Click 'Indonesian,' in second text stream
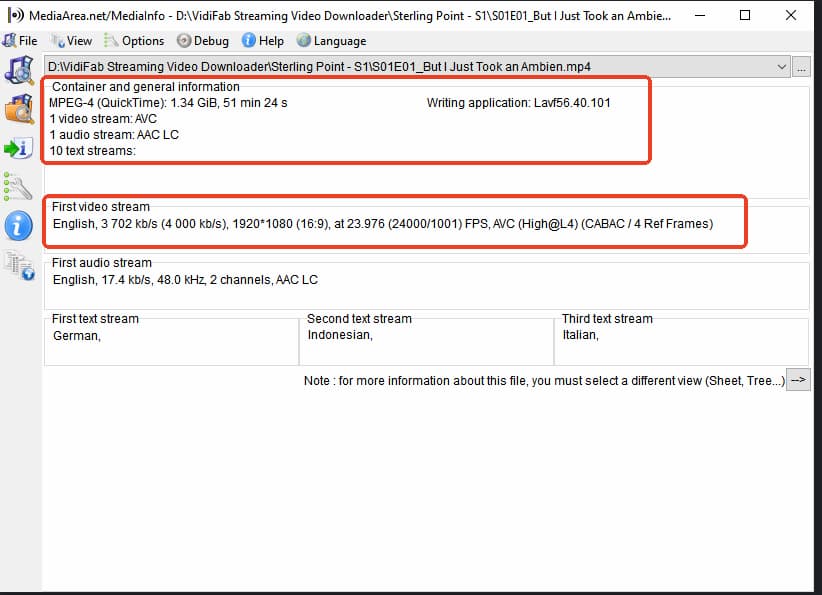822x595 pixels. click(340, 335)
